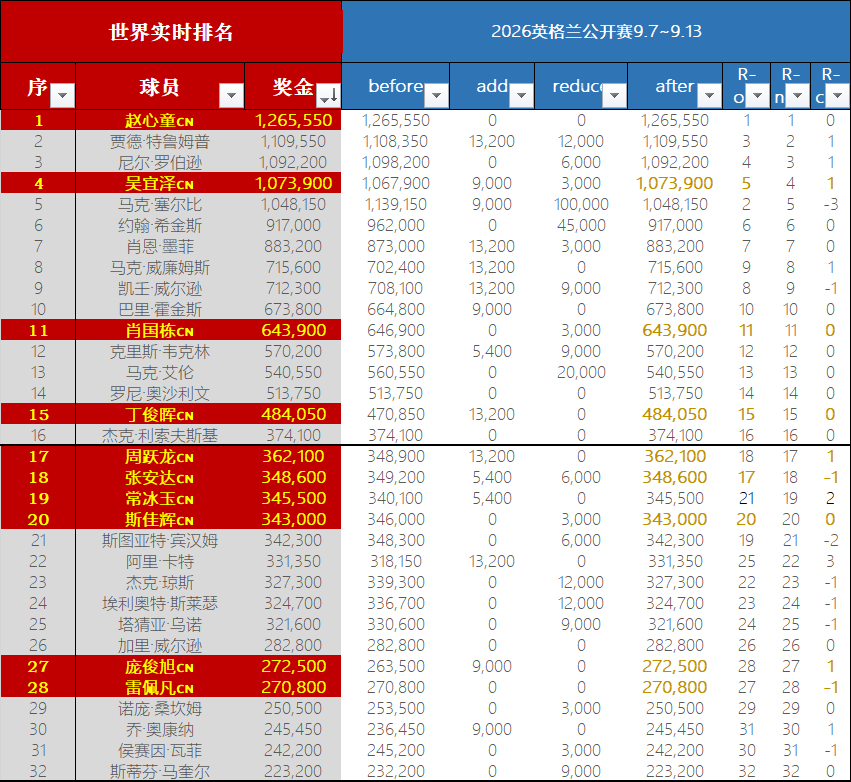This screenshot has width=851, height=782.
Task: Select the 丁俊晖CN player cell
Action: [x=160, y=414]
